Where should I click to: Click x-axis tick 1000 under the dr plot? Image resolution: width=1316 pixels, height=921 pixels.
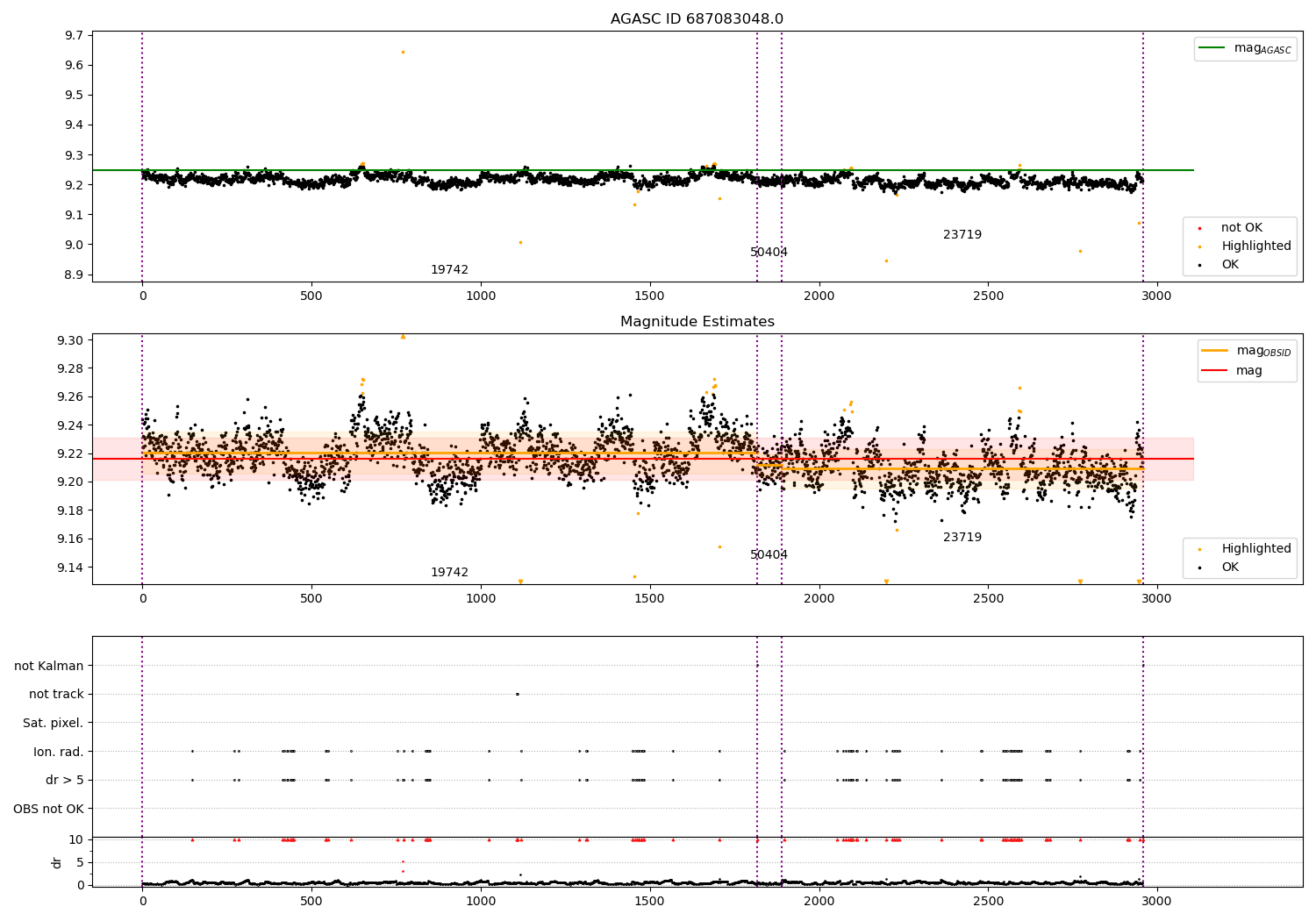coord(481,901)
